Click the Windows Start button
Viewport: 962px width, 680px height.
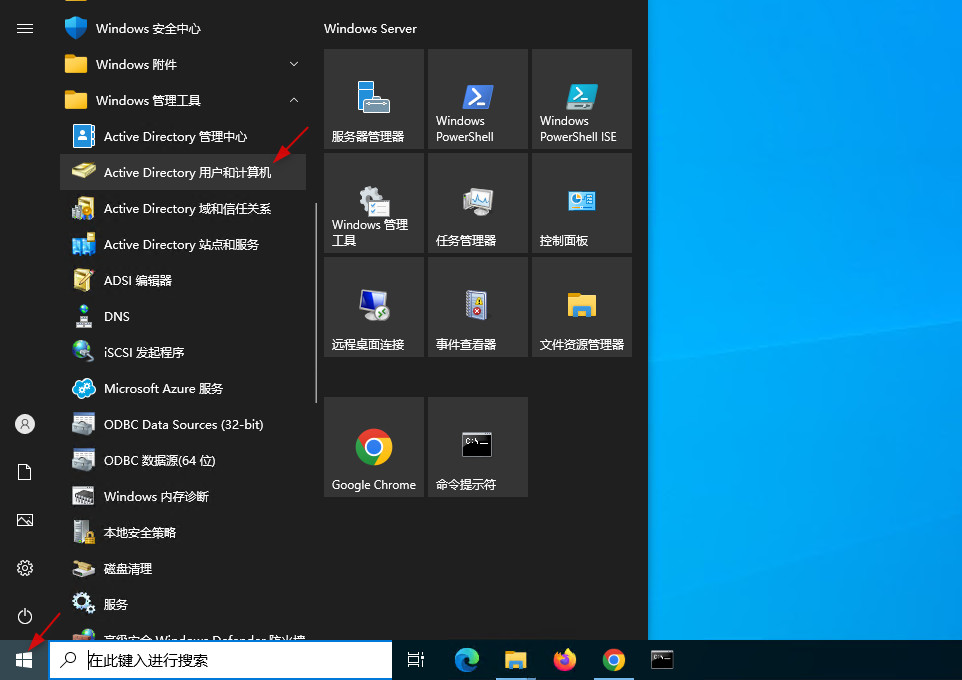[24, 660]
